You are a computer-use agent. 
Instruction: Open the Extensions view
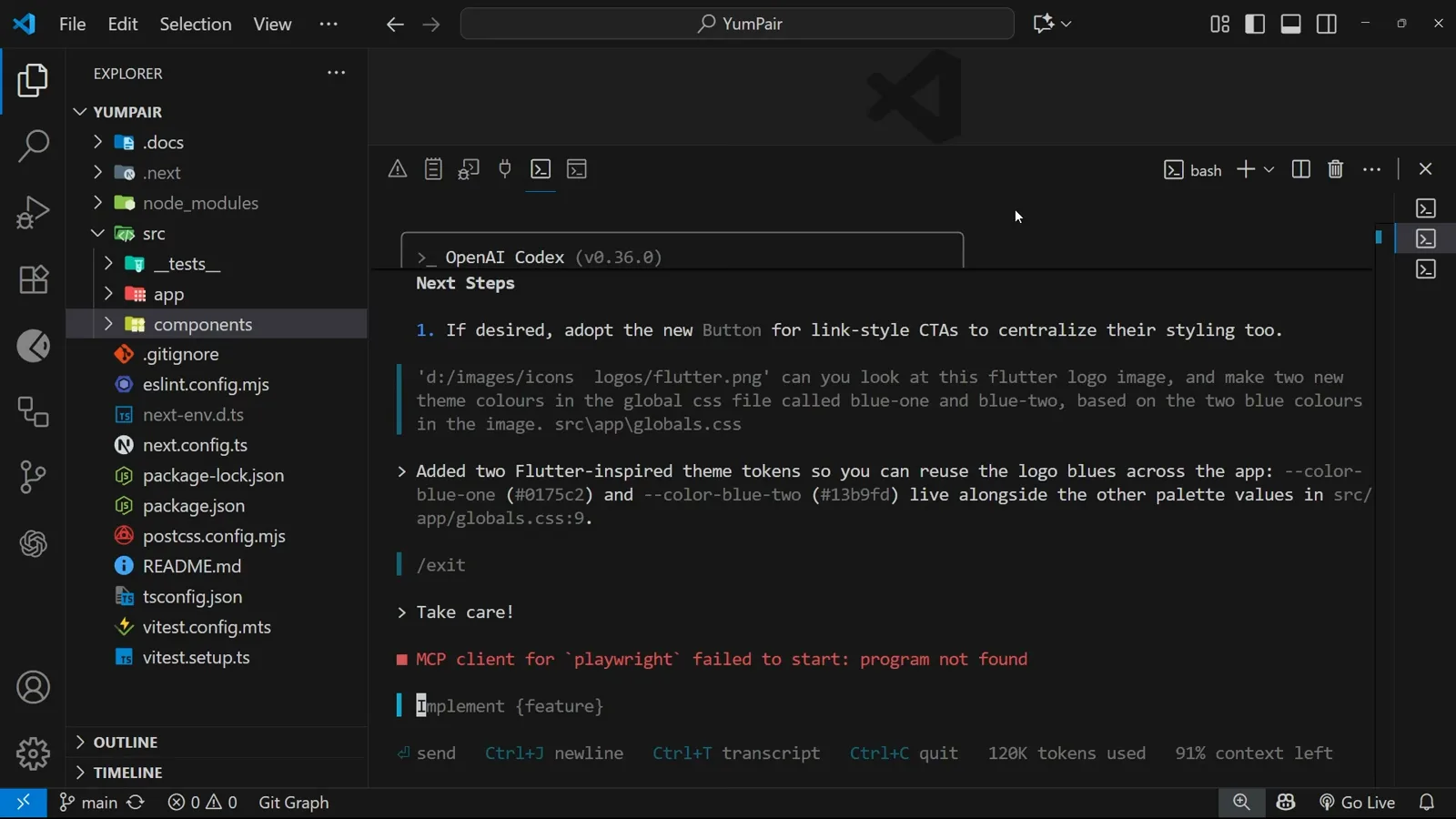click(33, 279)
